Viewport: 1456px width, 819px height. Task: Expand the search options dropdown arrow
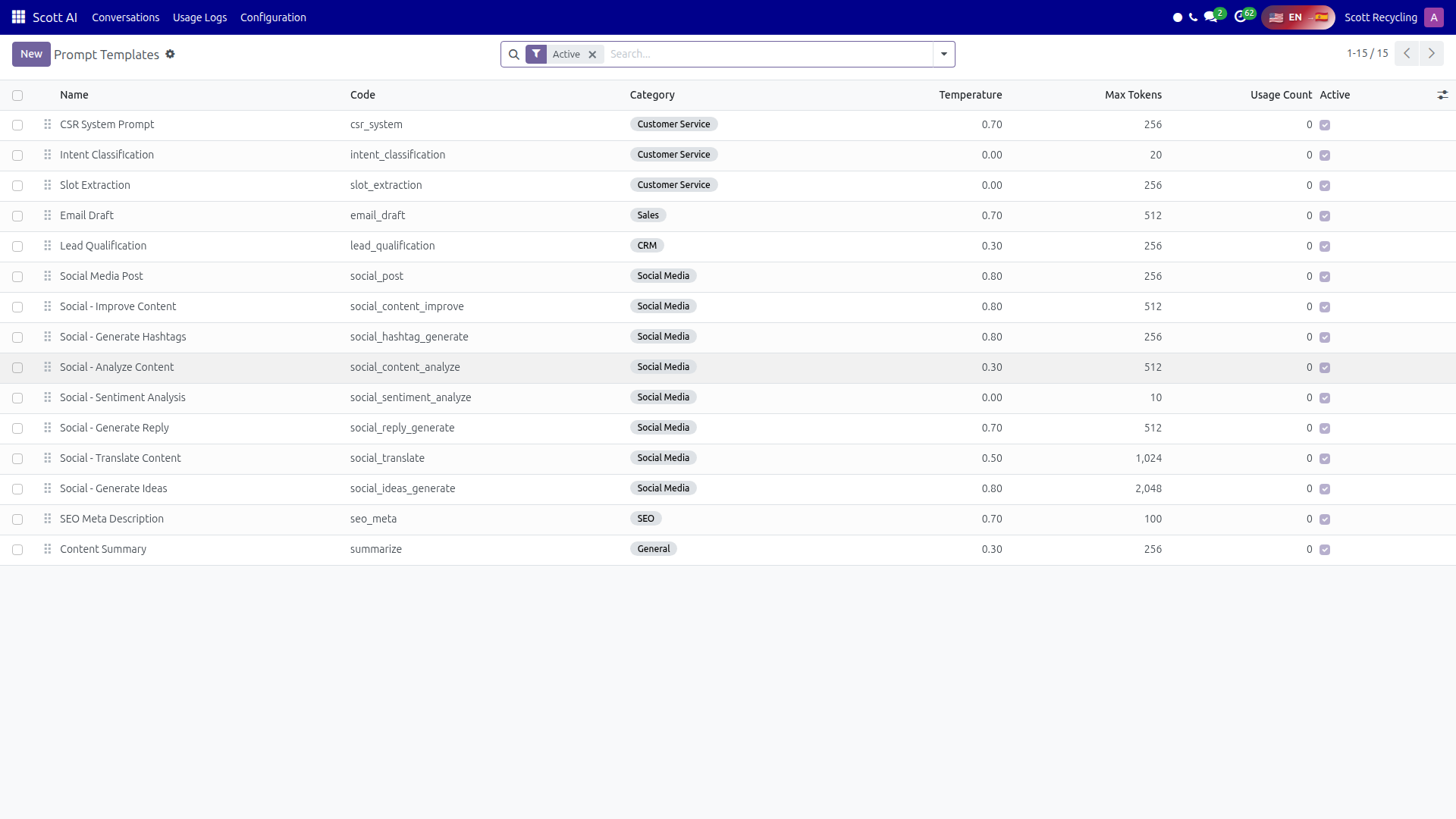click(944, 55)
